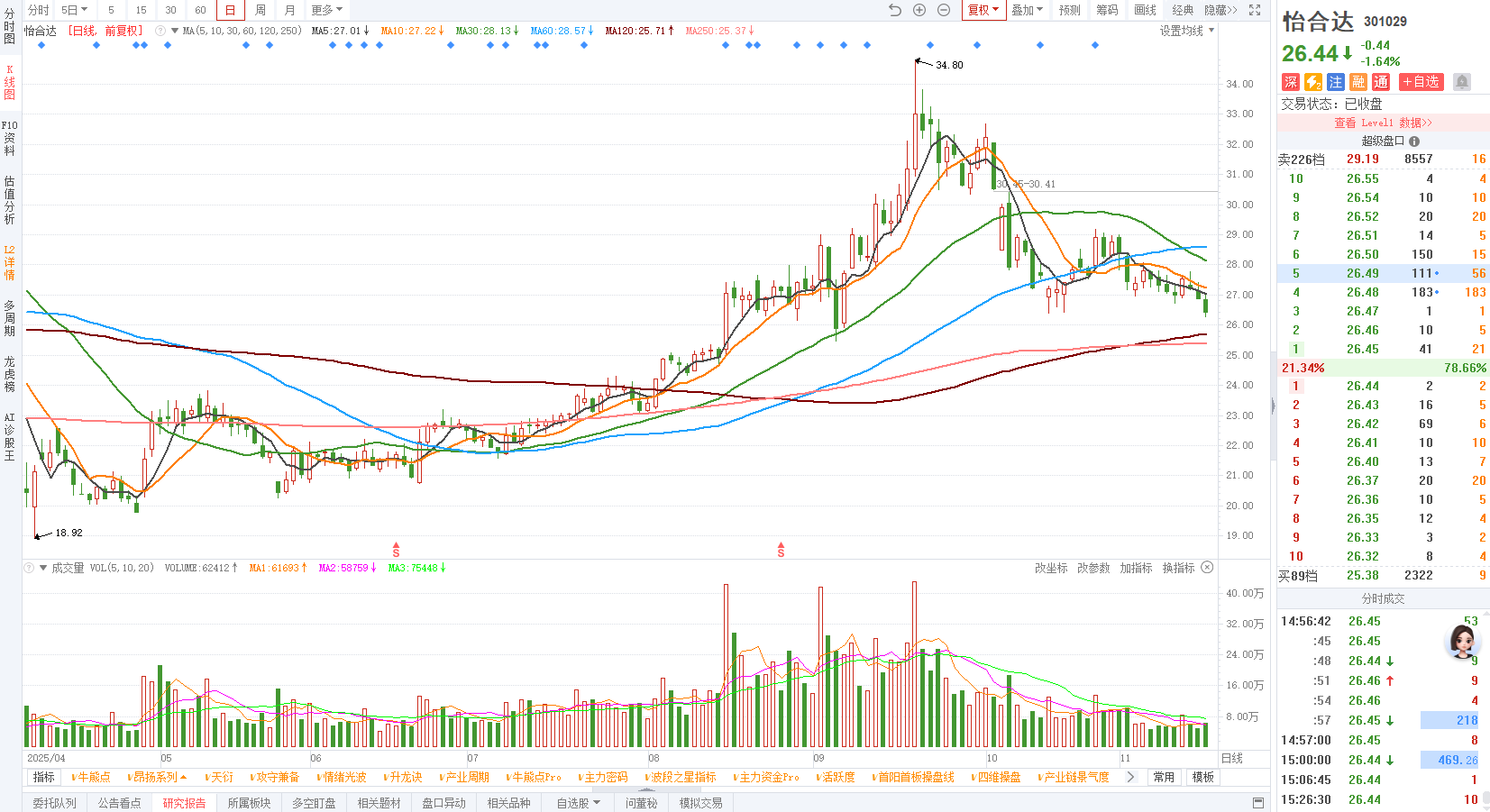Click the 超级盘口 info icon
1490x812 pixels.
[1414, 141]
